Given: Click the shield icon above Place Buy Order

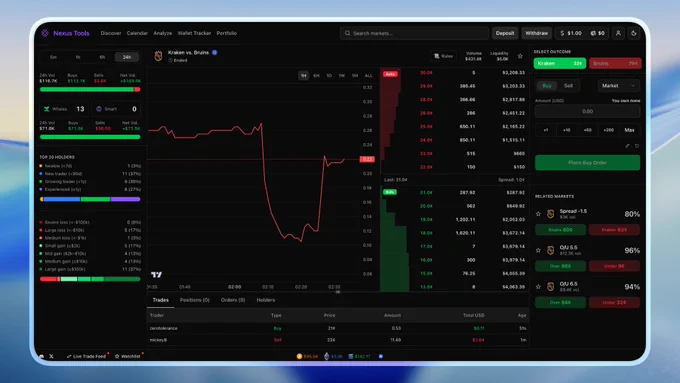Looking at the screenshot, I should click(637, 146).
